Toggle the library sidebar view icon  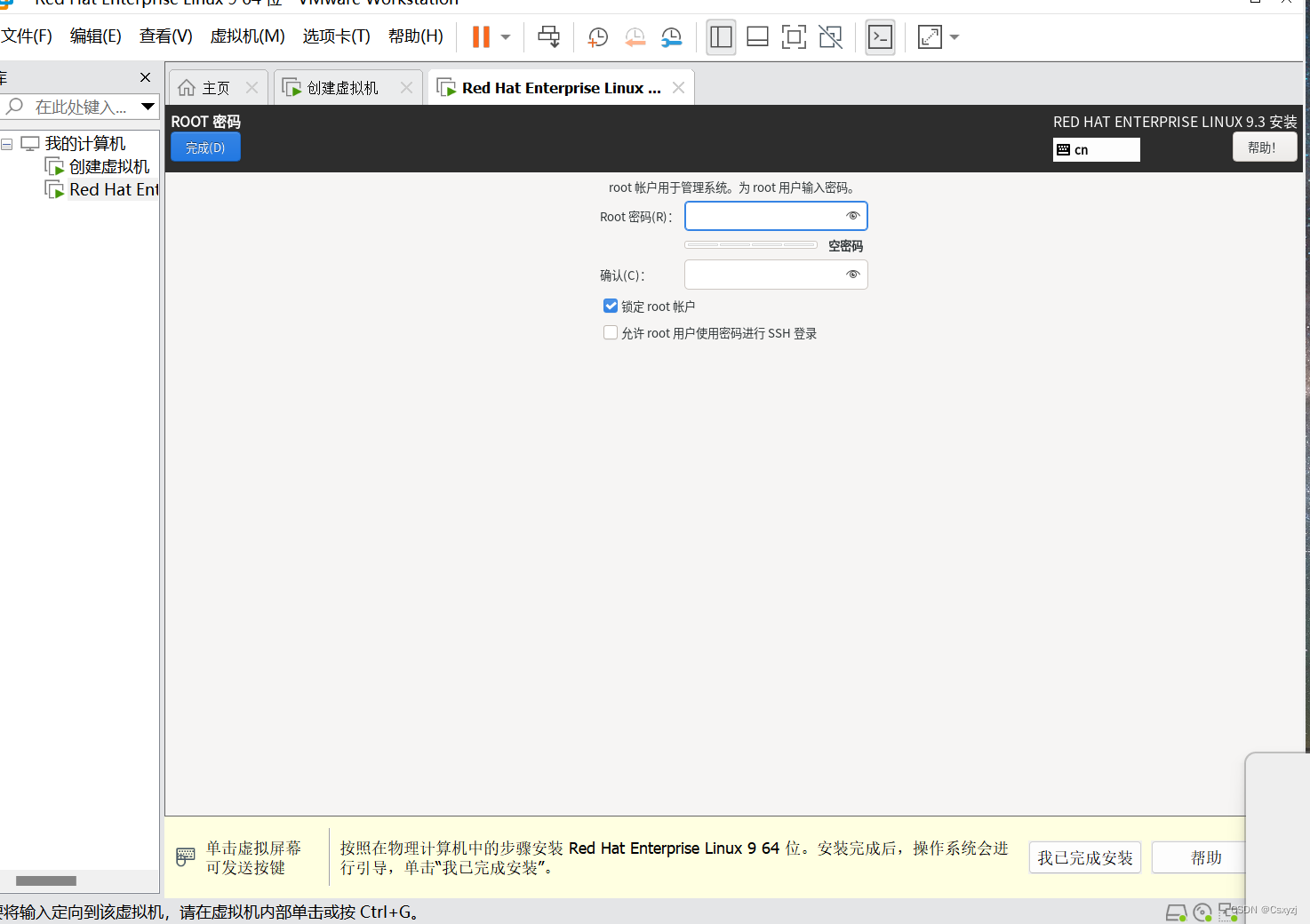pyautogui.click(x=721, y=36)
